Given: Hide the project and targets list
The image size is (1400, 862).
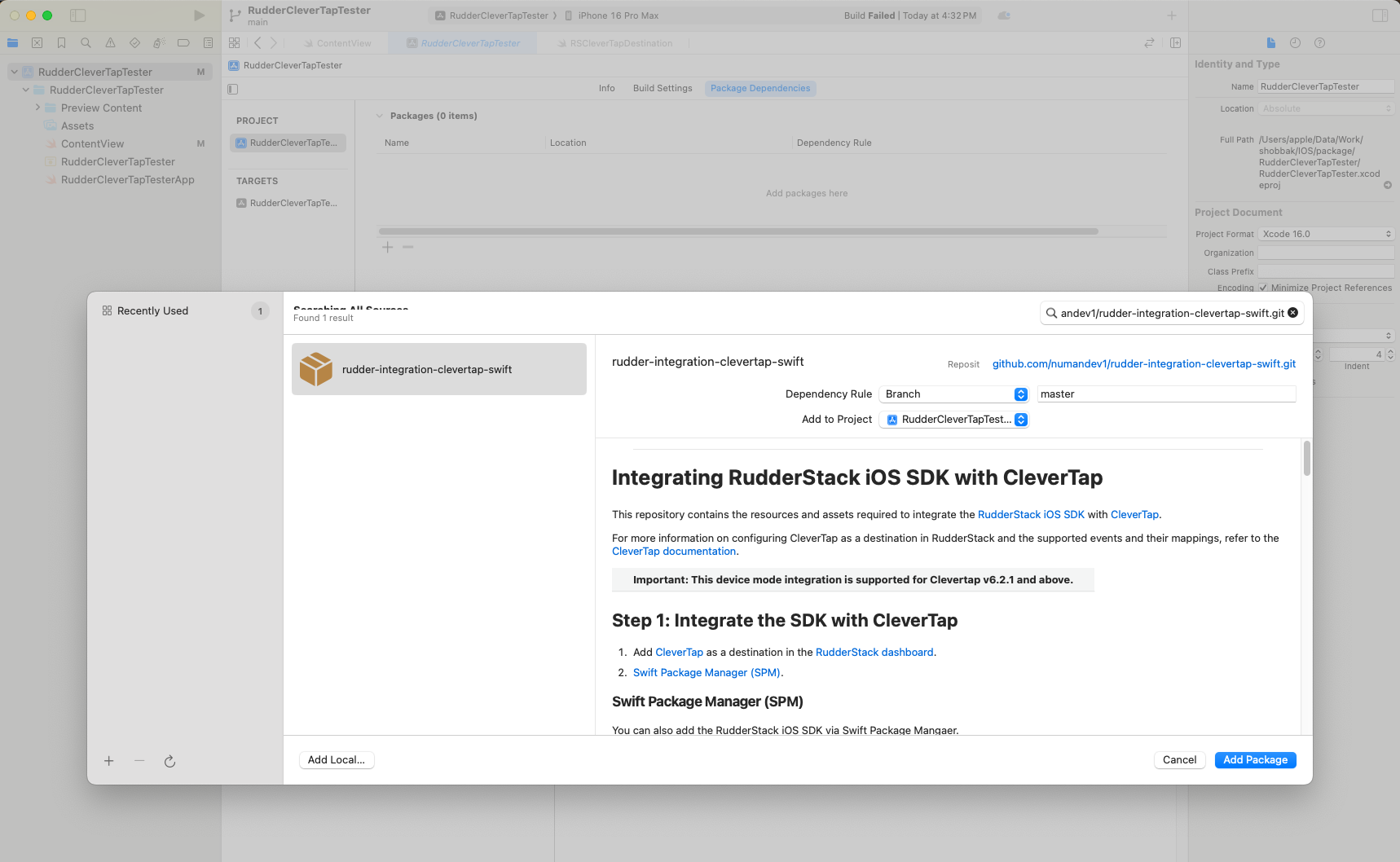Looking at the screenshot, I should (232, 89).
